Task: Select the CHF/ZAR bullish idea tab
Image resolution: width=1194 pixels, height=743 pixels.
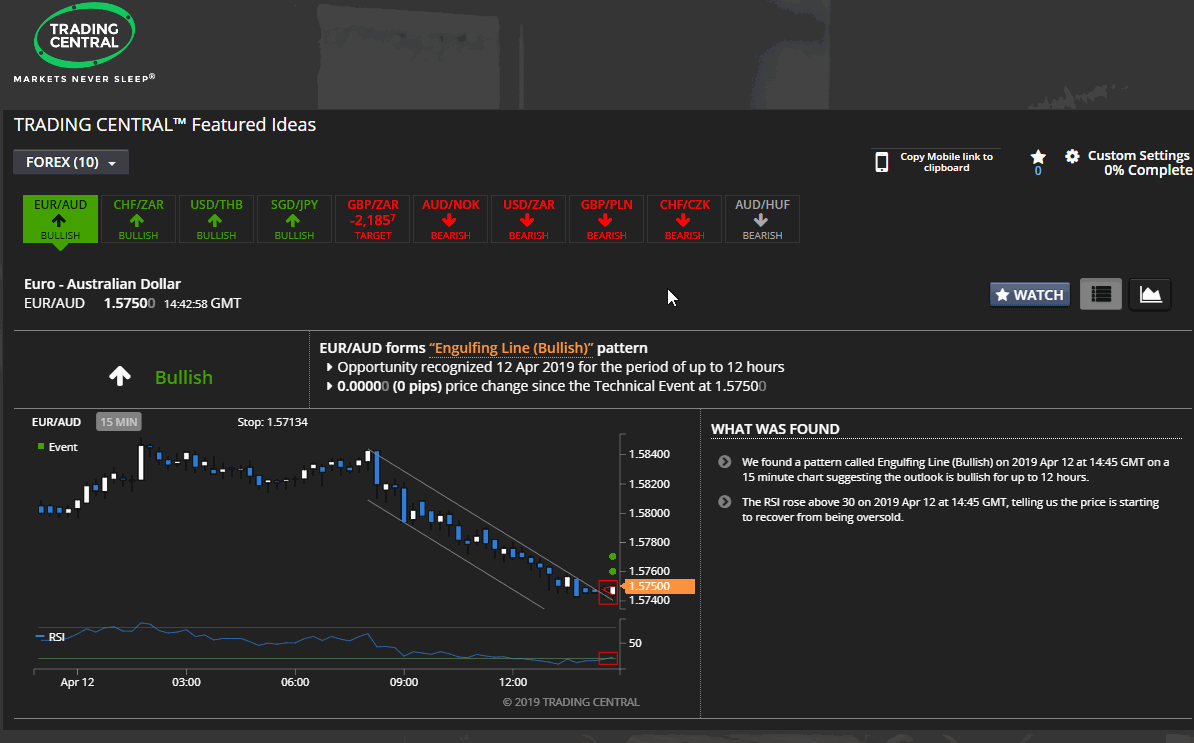Action: click(x=139, y=219)
